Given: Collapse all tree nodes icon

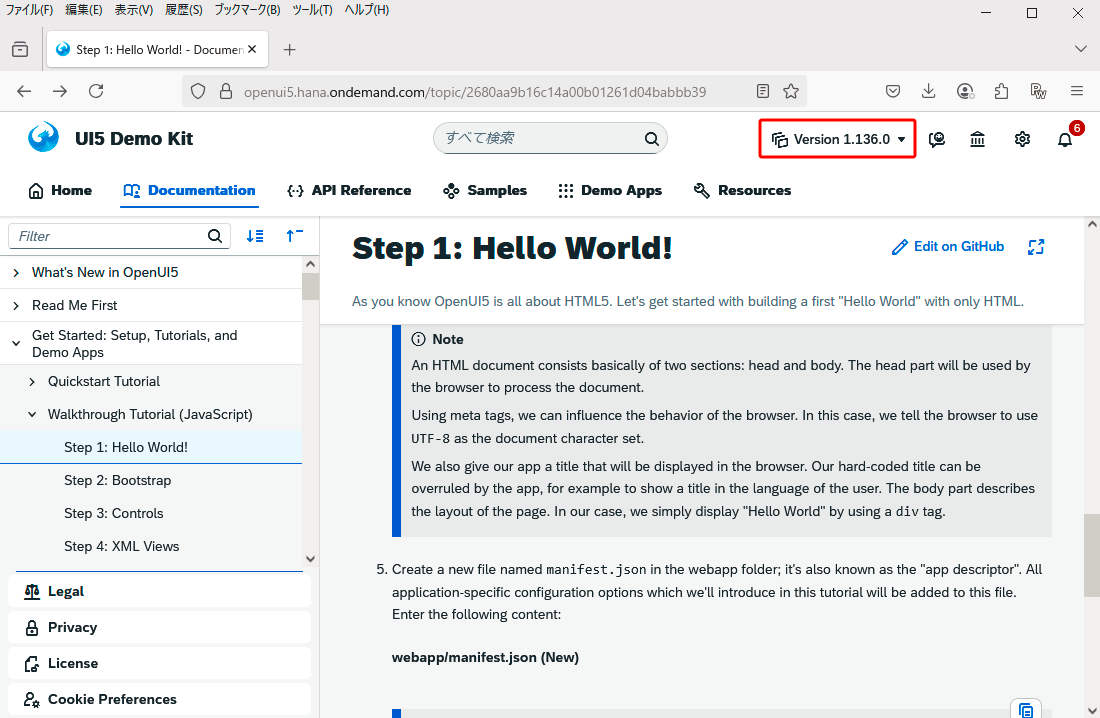Looking at the screenshot, I should 295,236.
